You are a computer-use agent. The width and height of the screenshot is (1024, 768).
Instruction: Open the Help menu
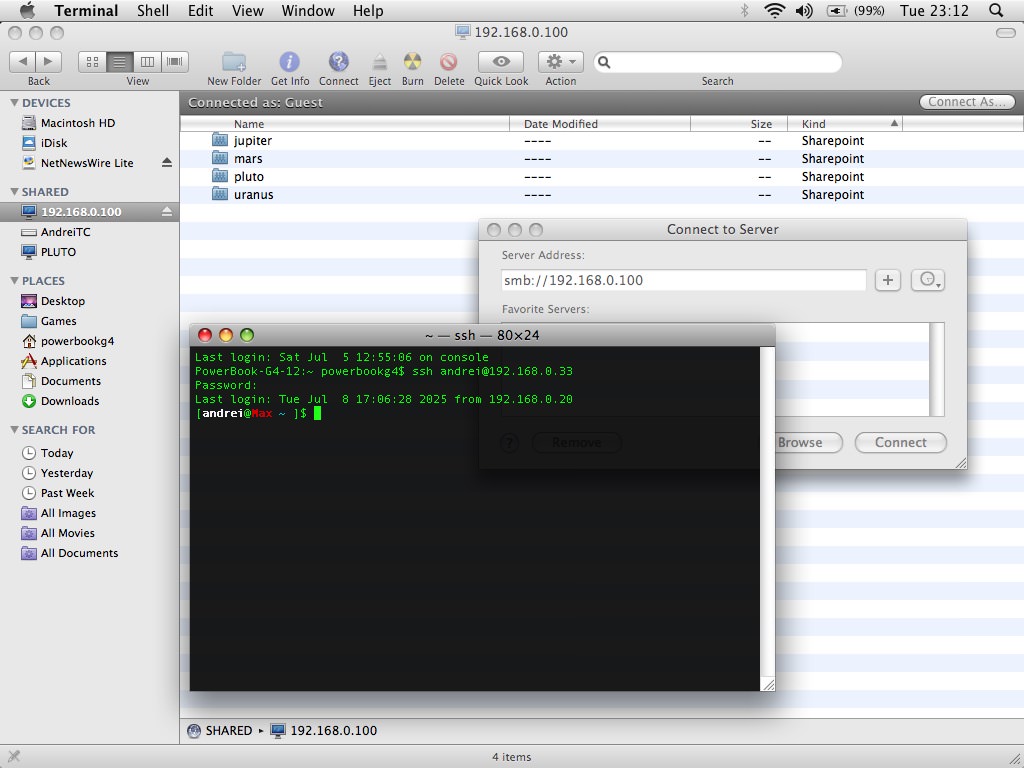[368, 10]
